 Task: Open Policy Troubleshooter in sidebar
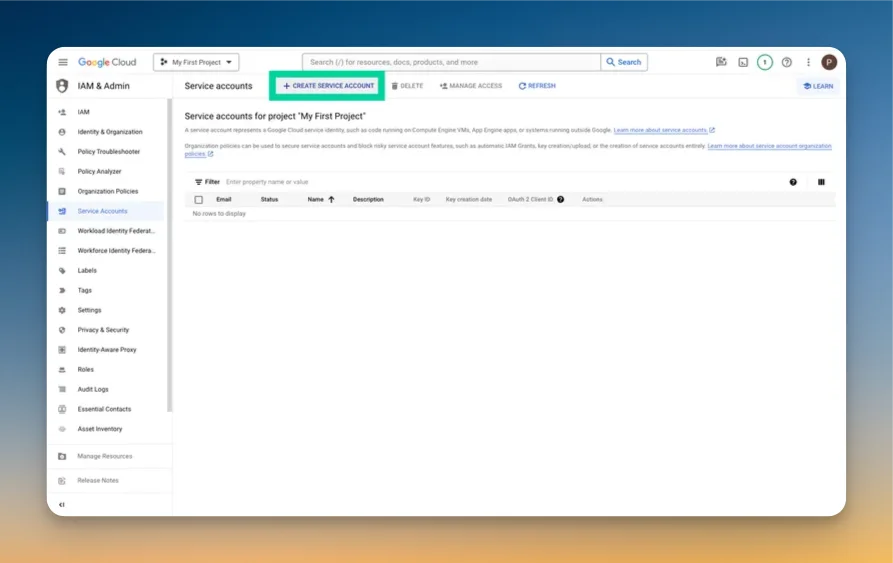(x=105, y=152)
